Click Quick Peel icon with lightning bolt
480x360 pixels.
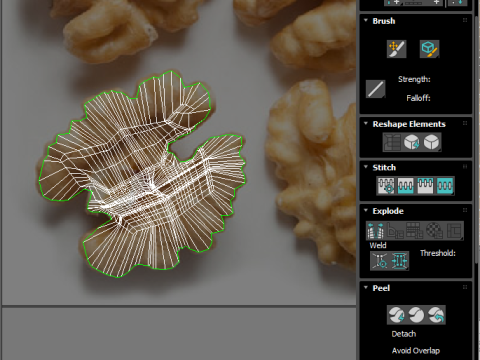(397, 315)
